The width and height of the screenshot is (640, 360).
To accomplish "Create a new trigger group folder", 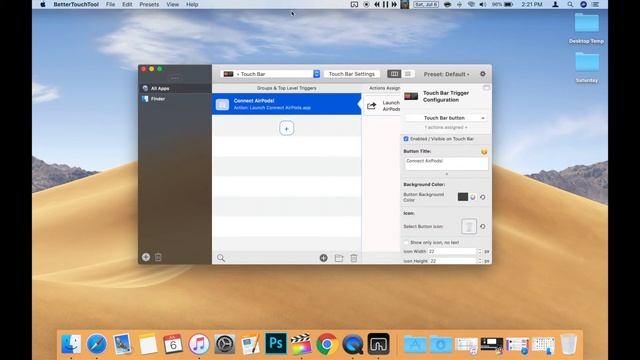I will click(339, 258).
